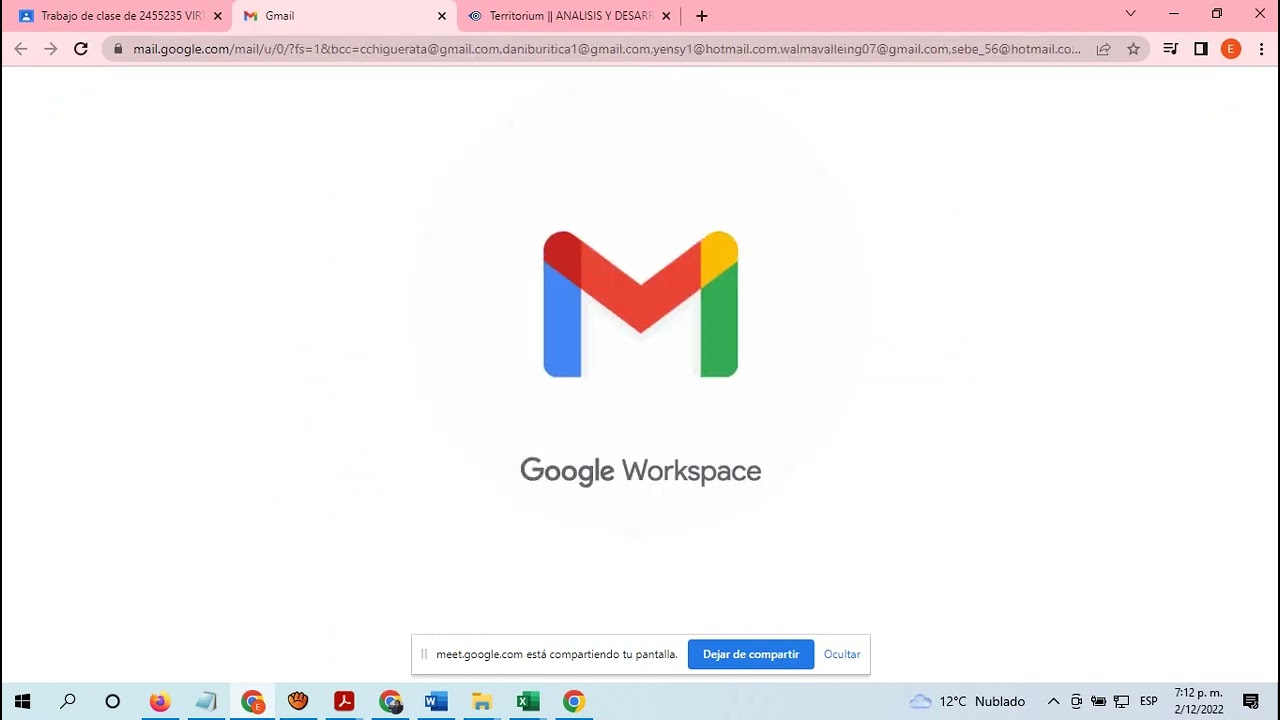The image size is (1280, 720).
Task: Open Microsoft Word from the taskbar
Action: (436, 701)
